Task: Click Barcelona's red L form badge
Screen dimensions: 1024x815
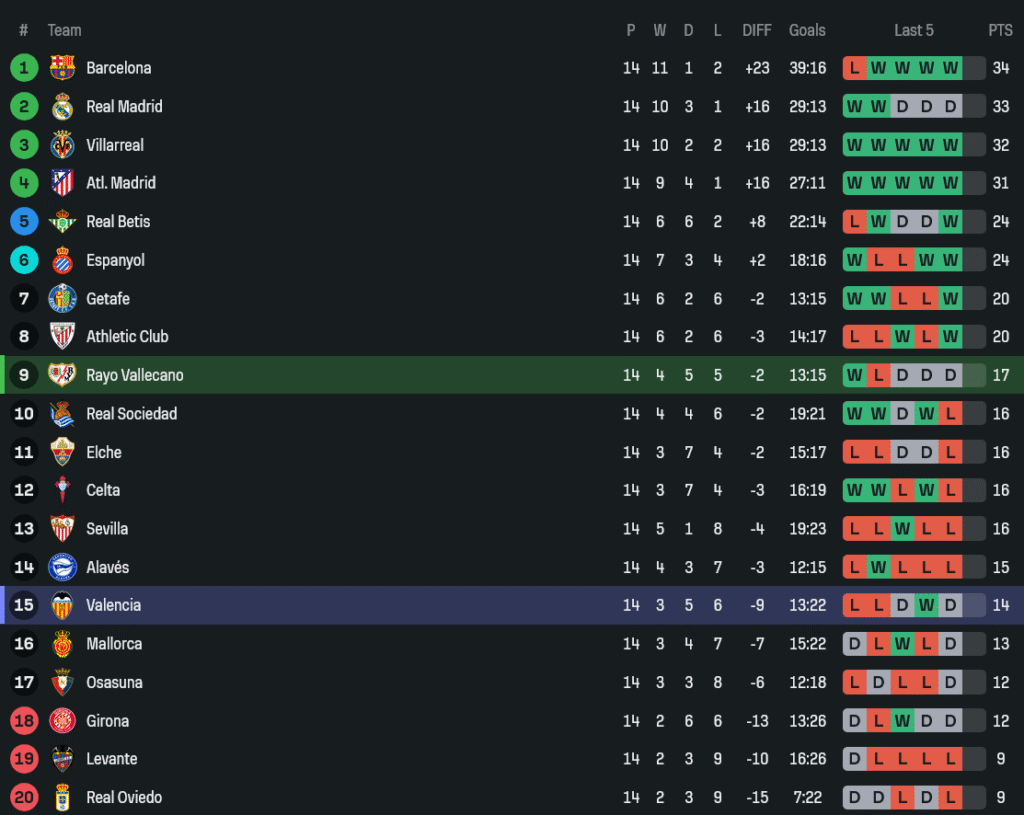Action: point(854,68)
